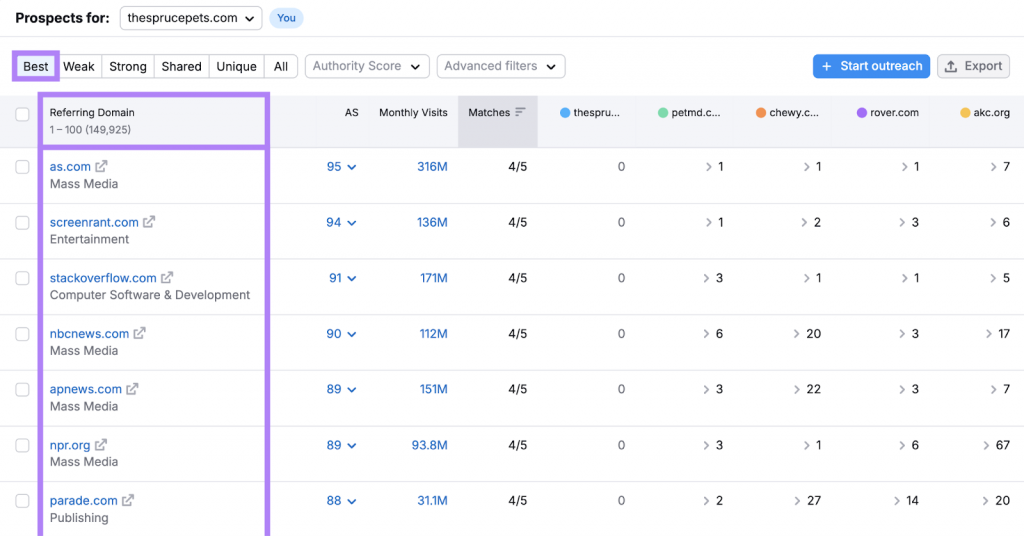The width and height of the screenshot is (1024, 536).
Task: Click the plus icon on Start outreach
Action: [x=827, y=66]
